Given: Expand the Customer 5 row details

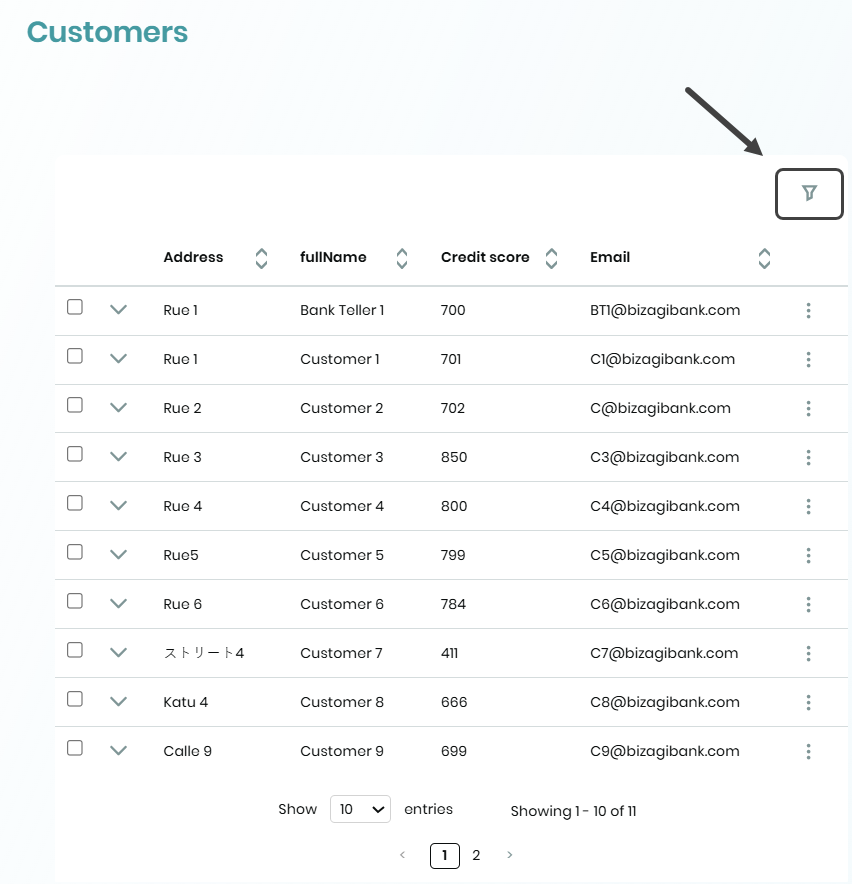Looking at the screenshot, I should pos(118,555).
